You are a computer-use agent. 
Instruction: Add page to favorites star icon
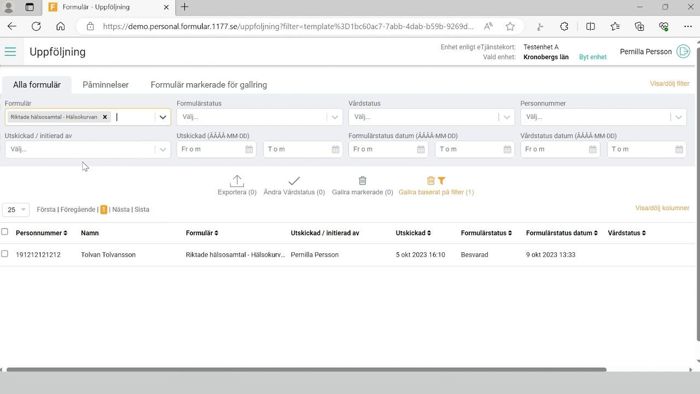pos(510,26)
